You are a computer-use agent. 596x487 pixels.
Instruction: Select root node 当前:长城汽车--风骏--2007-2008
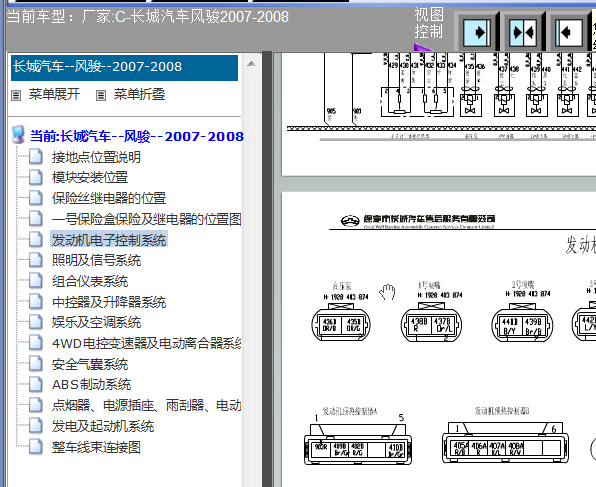[x=136, y=136]
